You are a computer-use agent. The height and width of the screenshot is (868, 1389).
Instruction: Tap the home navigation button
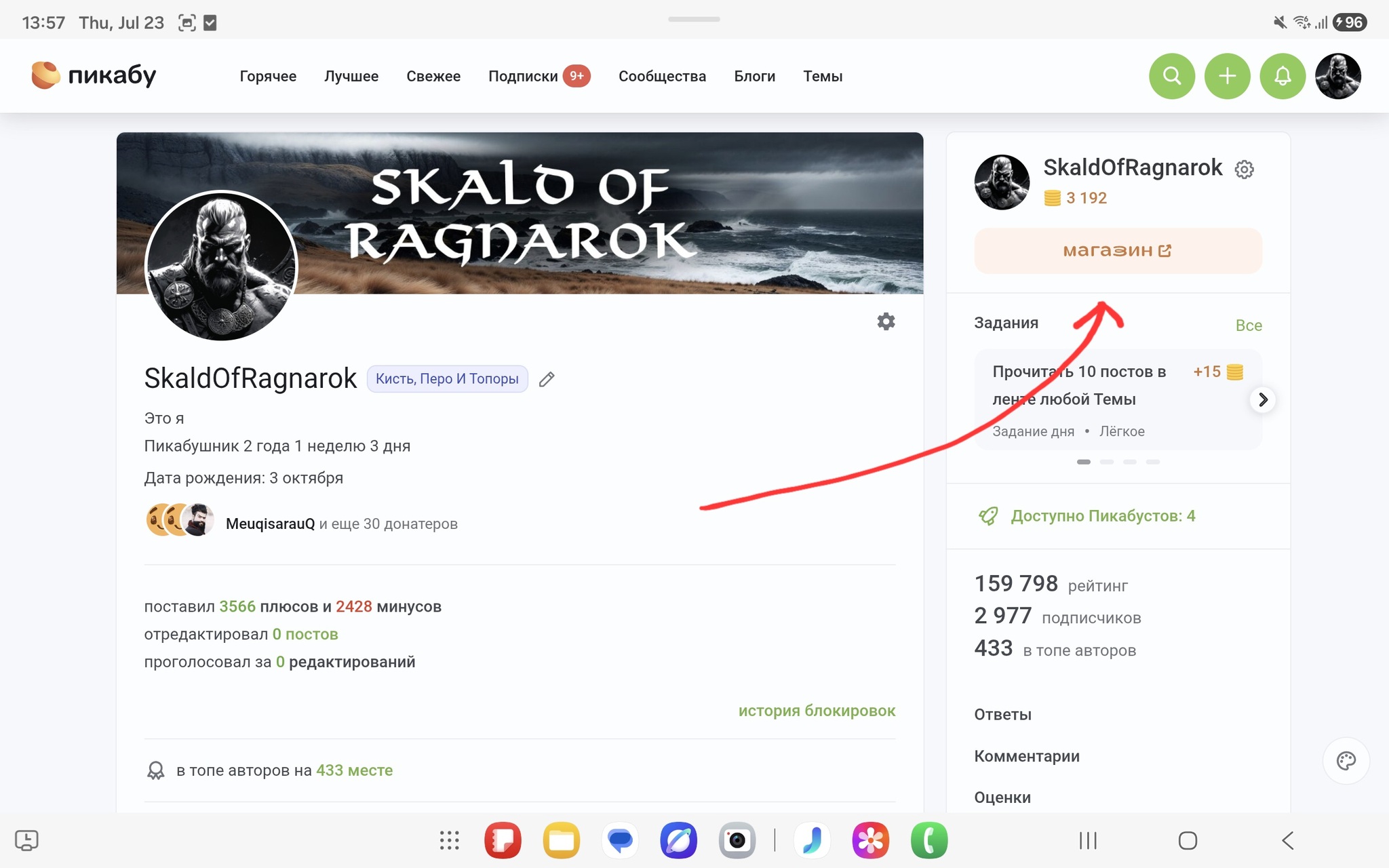tap(1188, 841)
